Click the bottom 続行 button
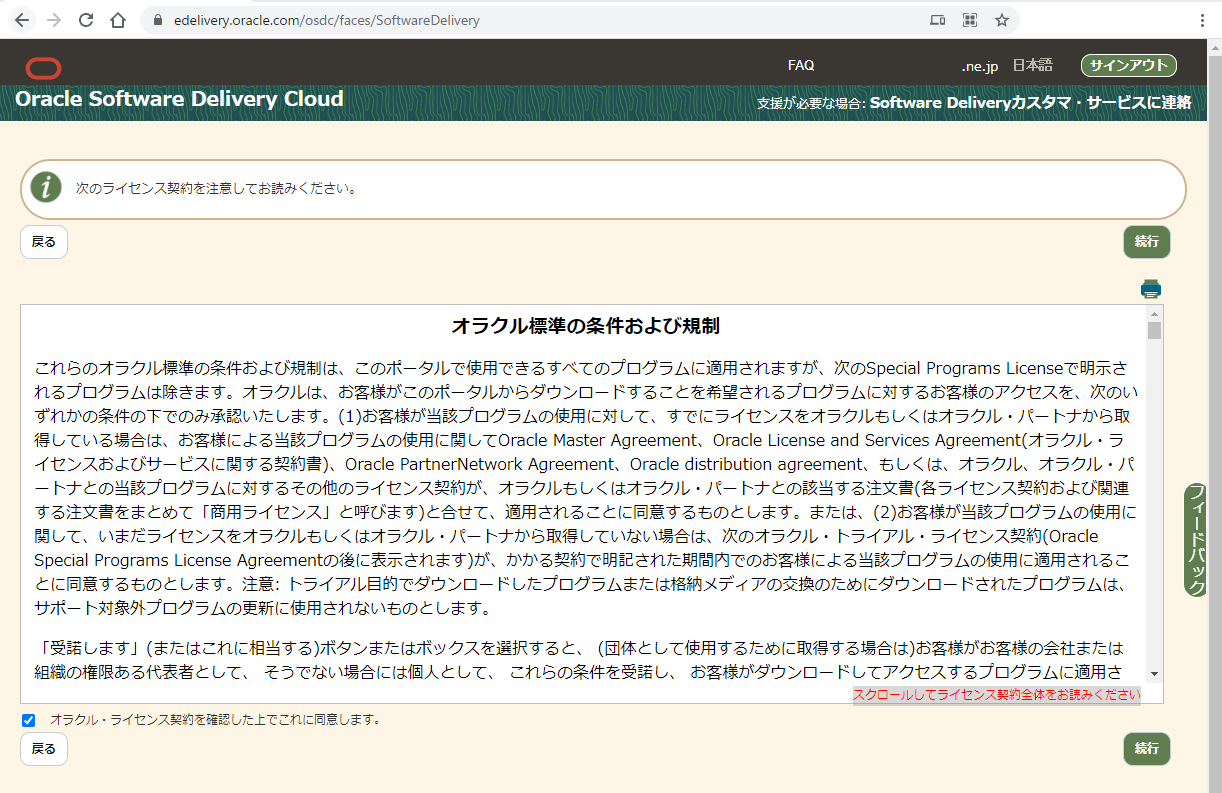Screen dimensions: 1222x793 [x=1146, y=748]
